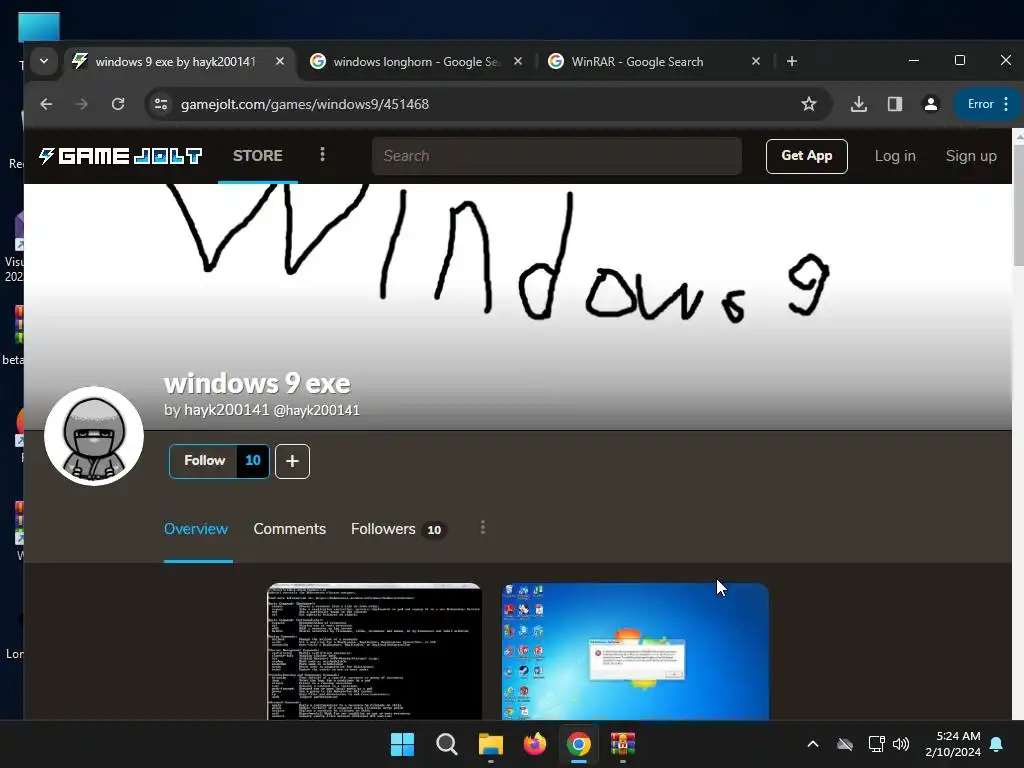The width and height of the screenshot is (1024, 768).
Task: Expand the tab search dropdown arrow
Action: click(x=44, y=61)
